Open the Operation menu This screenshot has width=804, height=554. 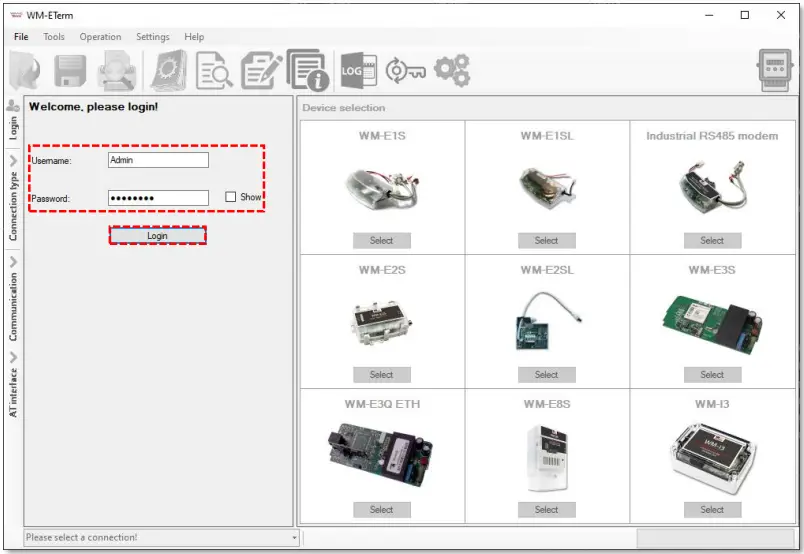(x=100, y=37)
